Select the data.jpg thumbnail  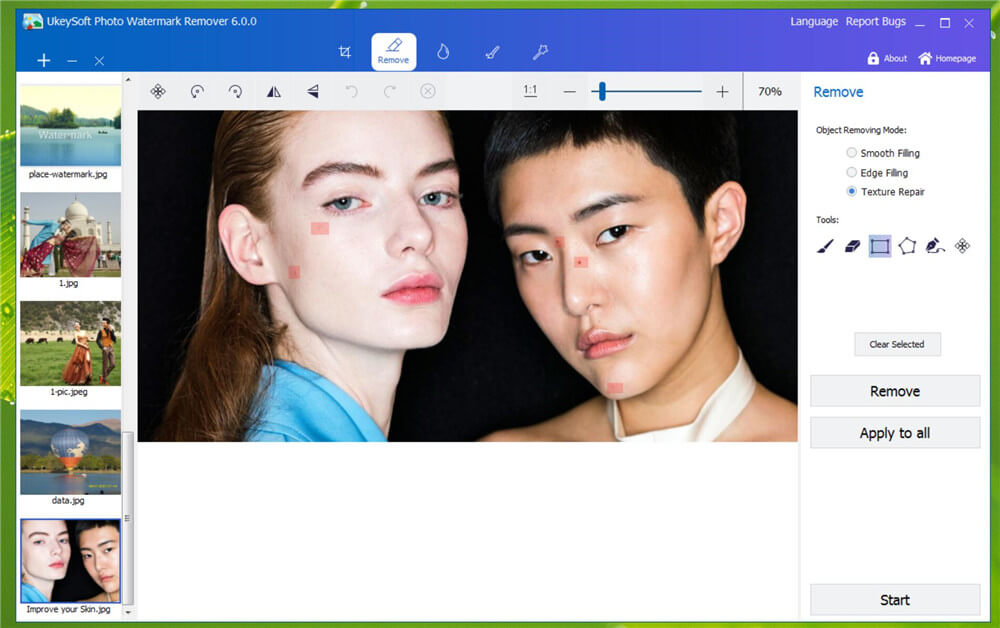pyautogui.click(x=70, y=452)
